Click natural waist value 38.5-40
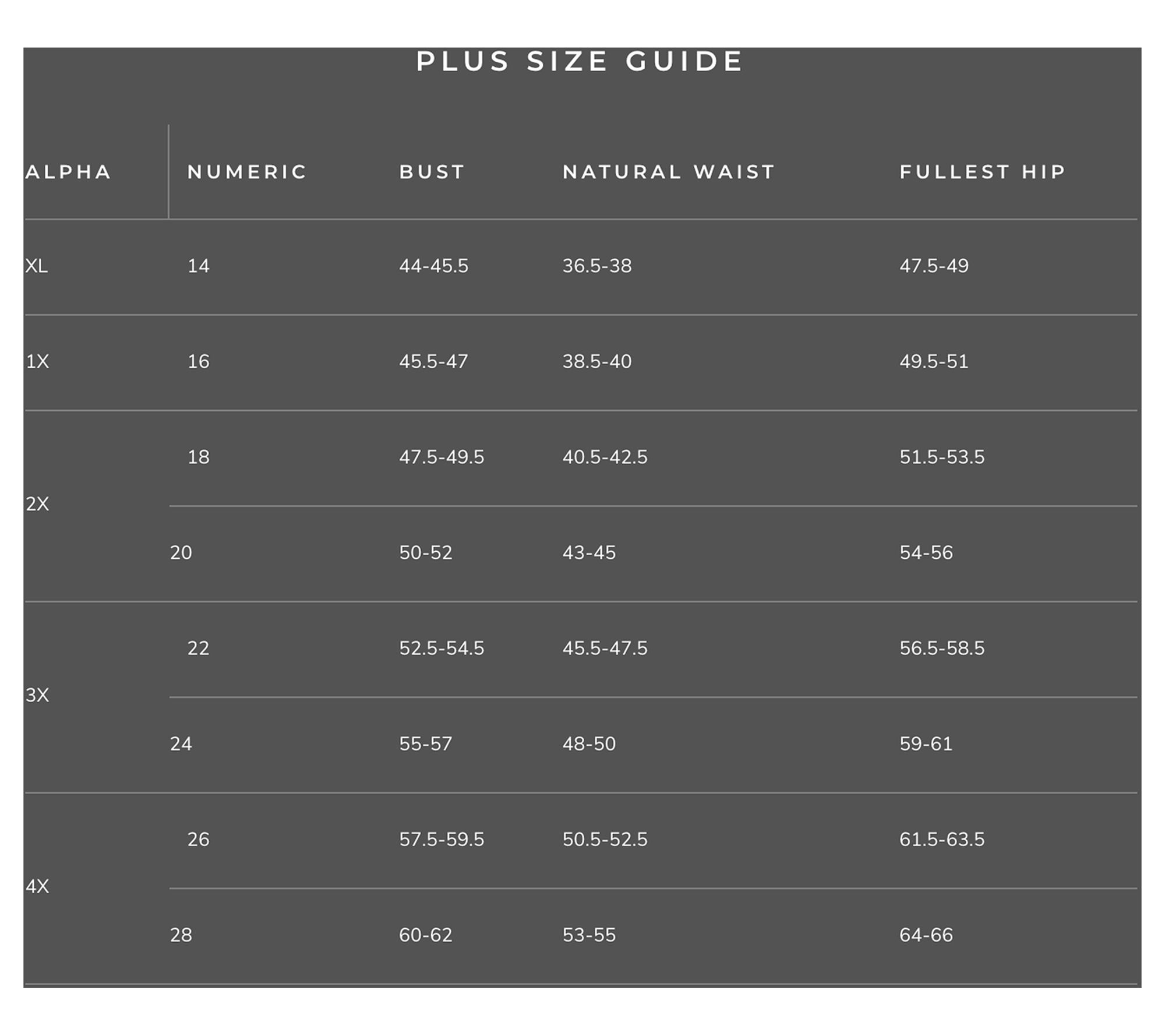Viewport: 1165px width, 1036px height. 596,362
